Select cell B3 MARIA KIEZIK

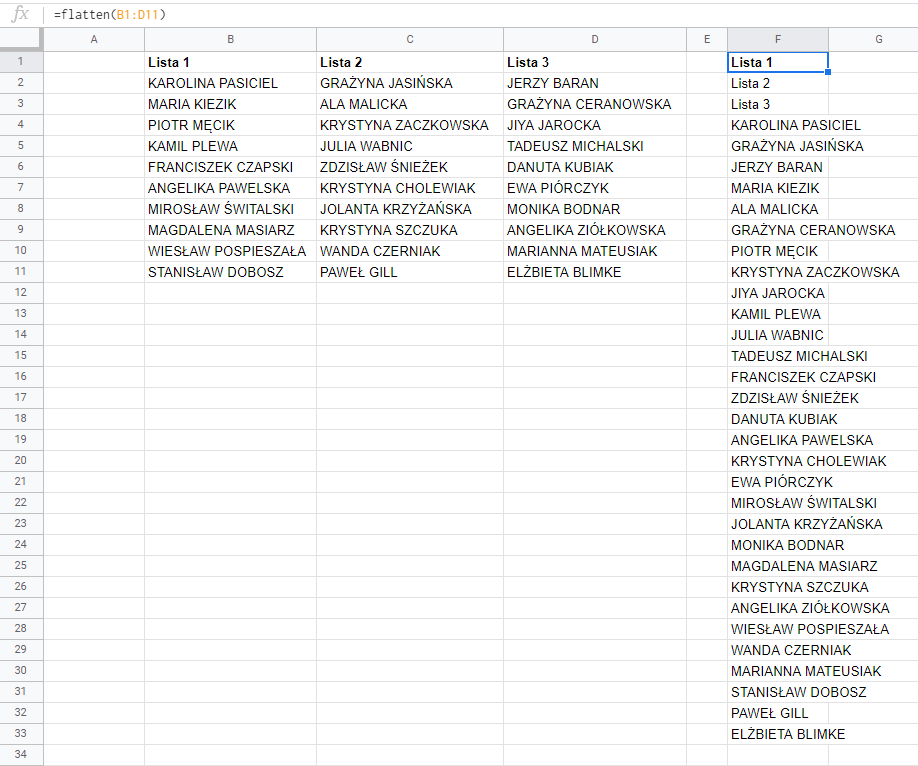coord(230,104)
